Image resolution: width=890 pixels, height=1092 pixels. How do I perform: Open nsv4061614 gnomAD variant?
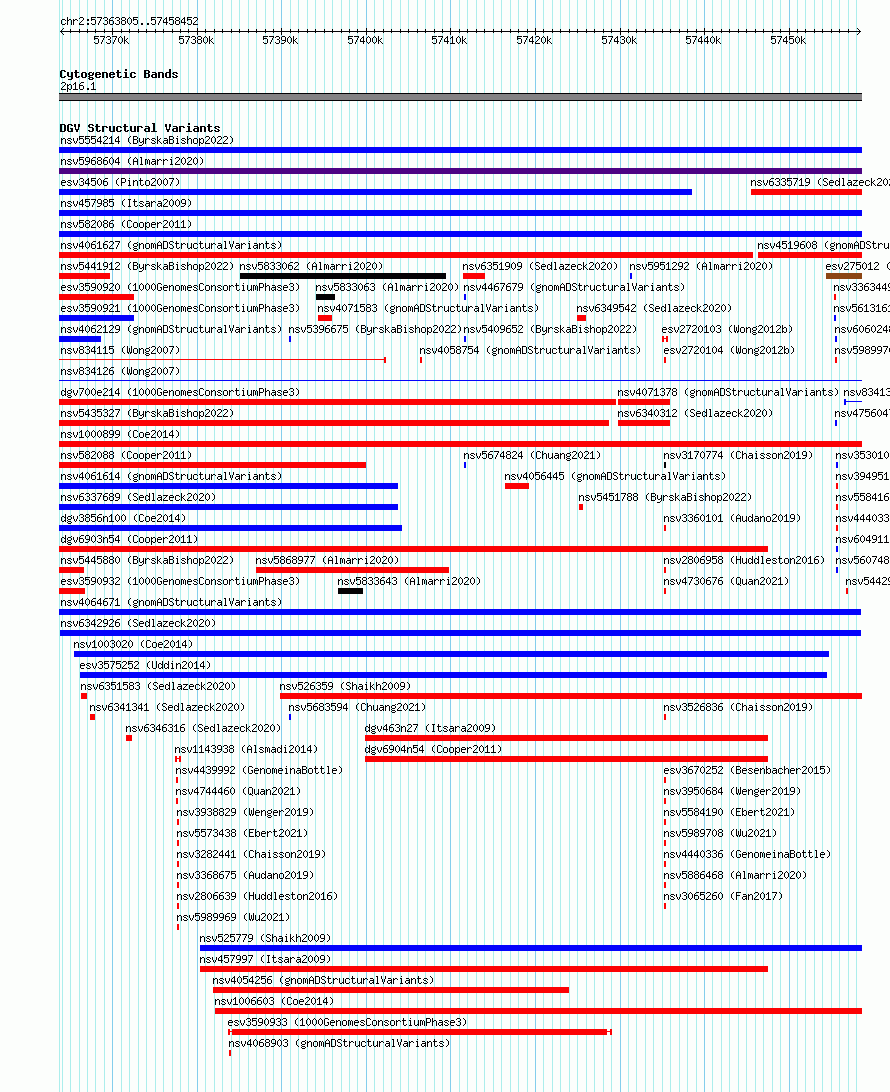(171, 476)
